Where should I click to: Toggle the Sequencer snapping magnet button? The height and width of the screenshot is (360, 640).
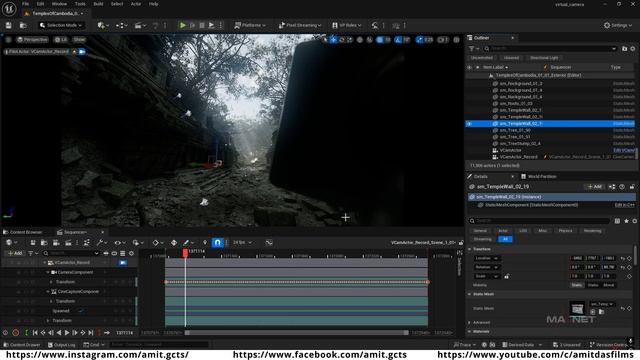coord(217,242)
